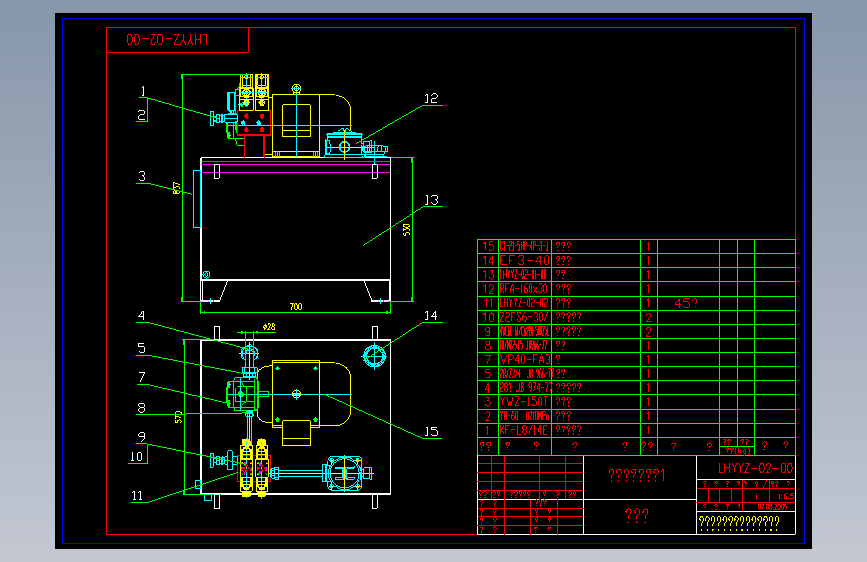867x562 pixels.
Task: Click the vertical 575 dimension text
Action: 178,417
